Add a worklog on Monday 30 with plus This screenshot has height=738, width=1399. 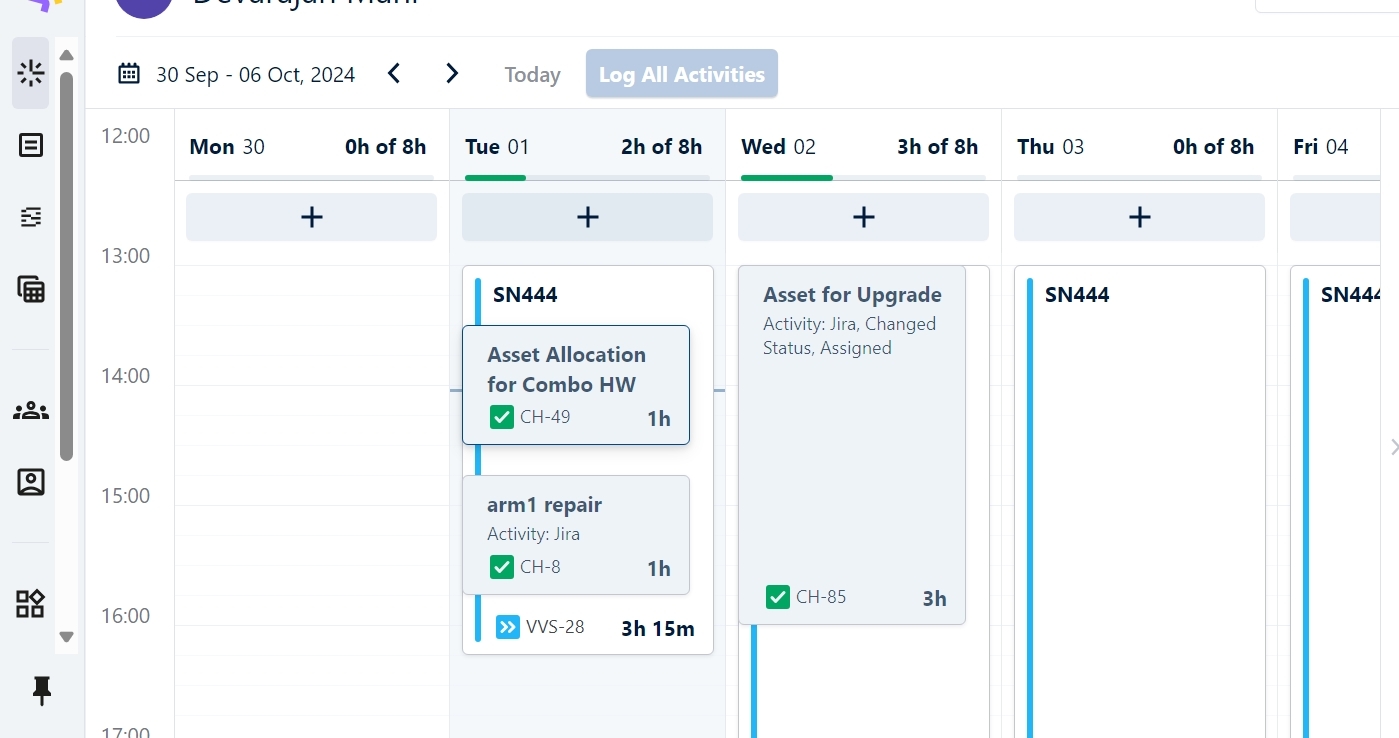[x=311, y=217]
